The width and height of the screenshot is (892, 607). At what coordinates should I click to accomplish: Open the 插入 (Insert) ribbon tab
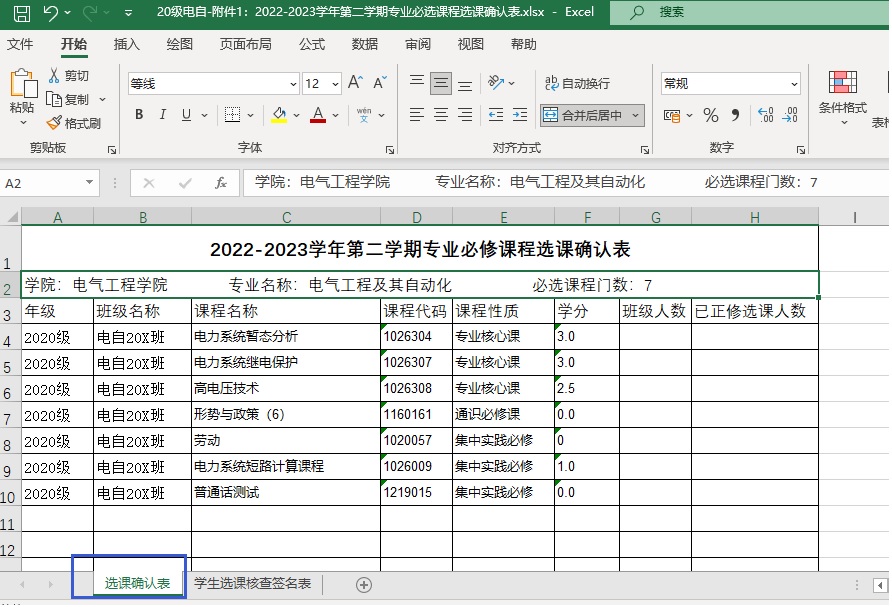point(127,44)
